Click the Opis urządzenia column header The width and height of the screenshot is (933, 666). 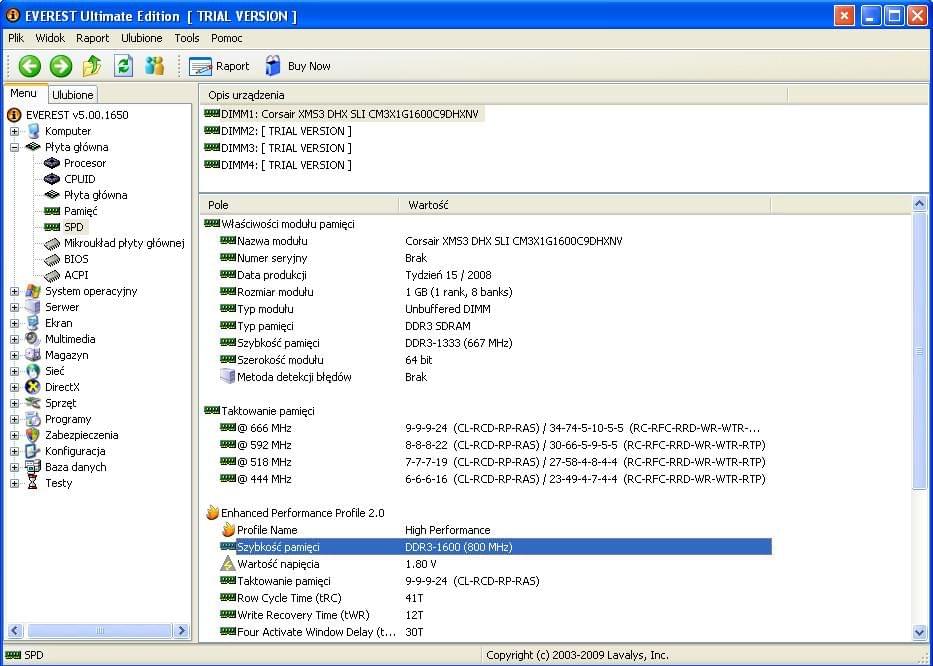(x=493, y=95)
